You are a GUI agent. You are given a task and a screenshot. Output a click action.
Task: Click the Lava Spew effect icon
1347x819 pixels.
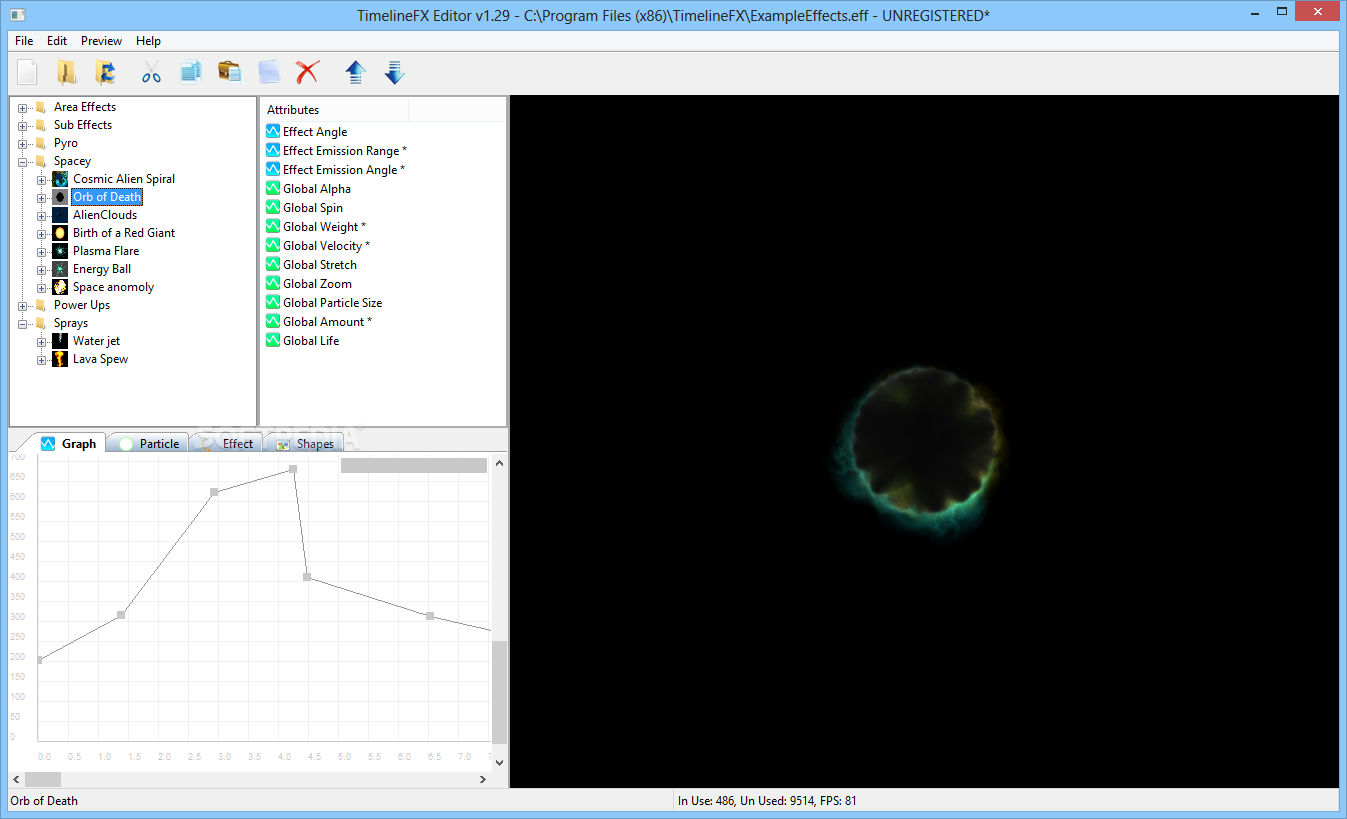[x=60, y=359]
